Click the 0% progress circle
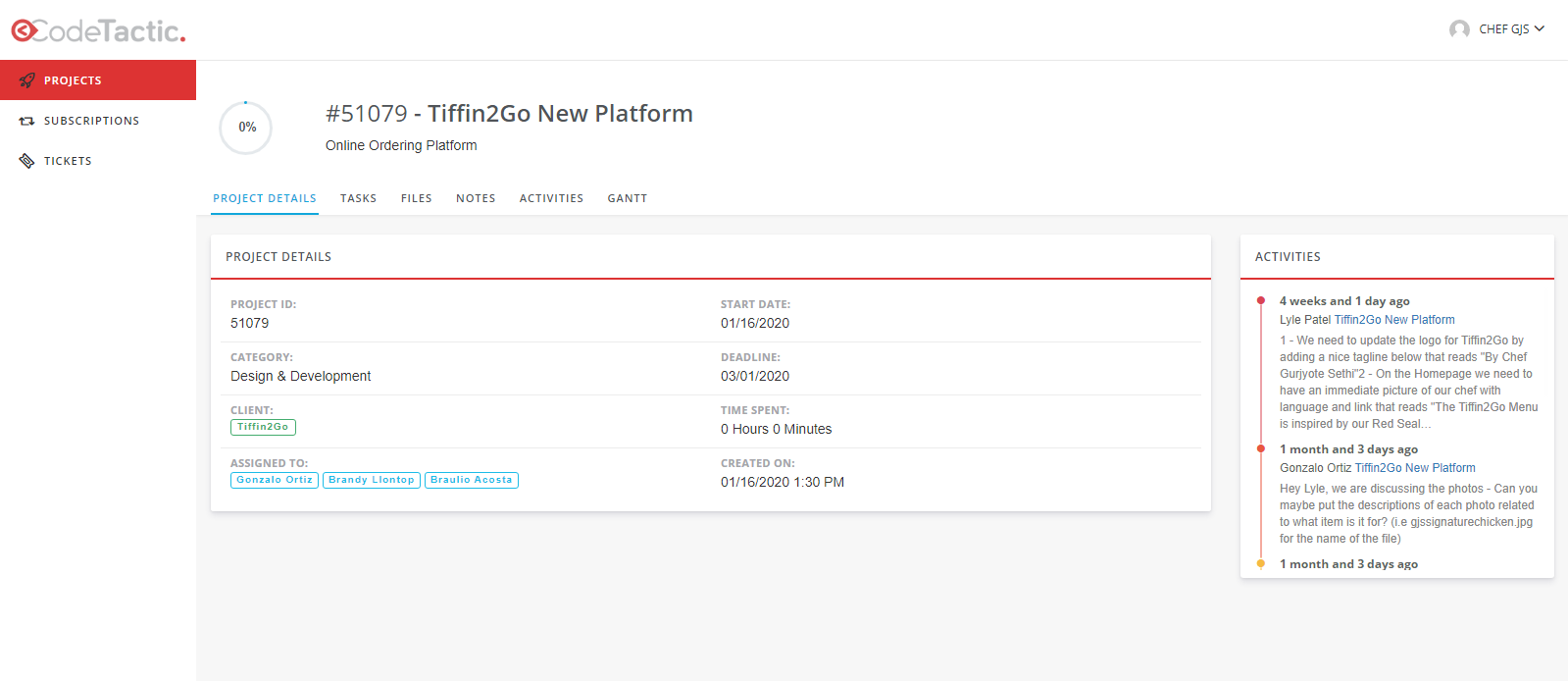This screenshot has width=1568, height=681. [x=245, y=128]
